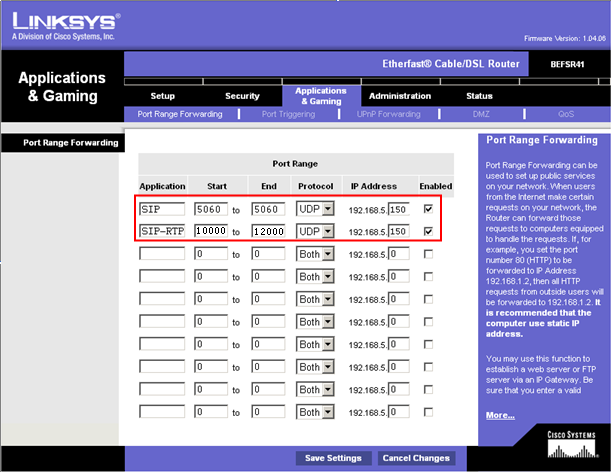Screen dimensions: 611x472
Task: Open the sixth row's Both protocol dropdown
Action: click(x=315, y=322)
